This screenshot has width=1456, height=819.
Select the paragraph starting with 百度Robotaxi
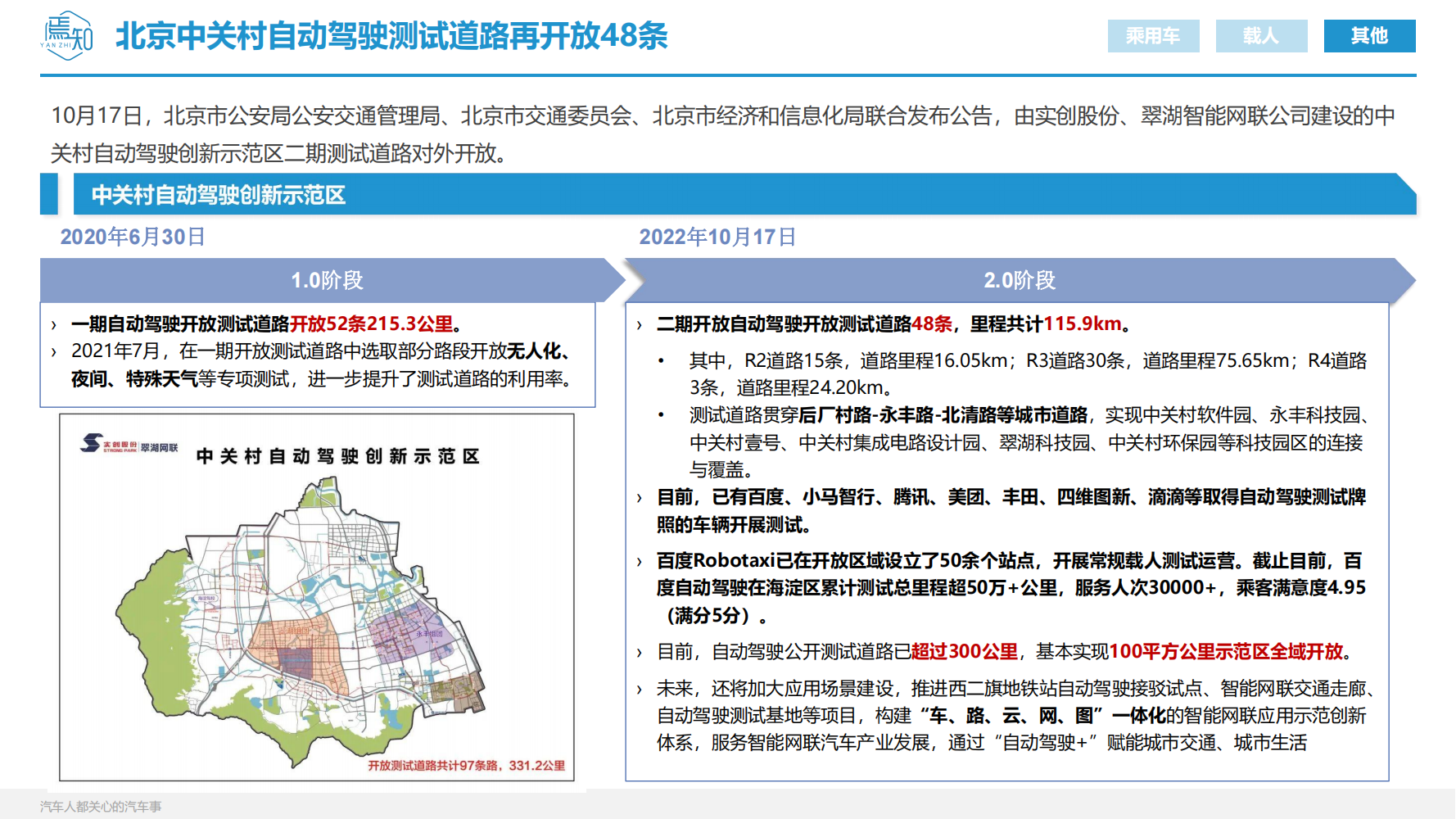point(1011,588)
